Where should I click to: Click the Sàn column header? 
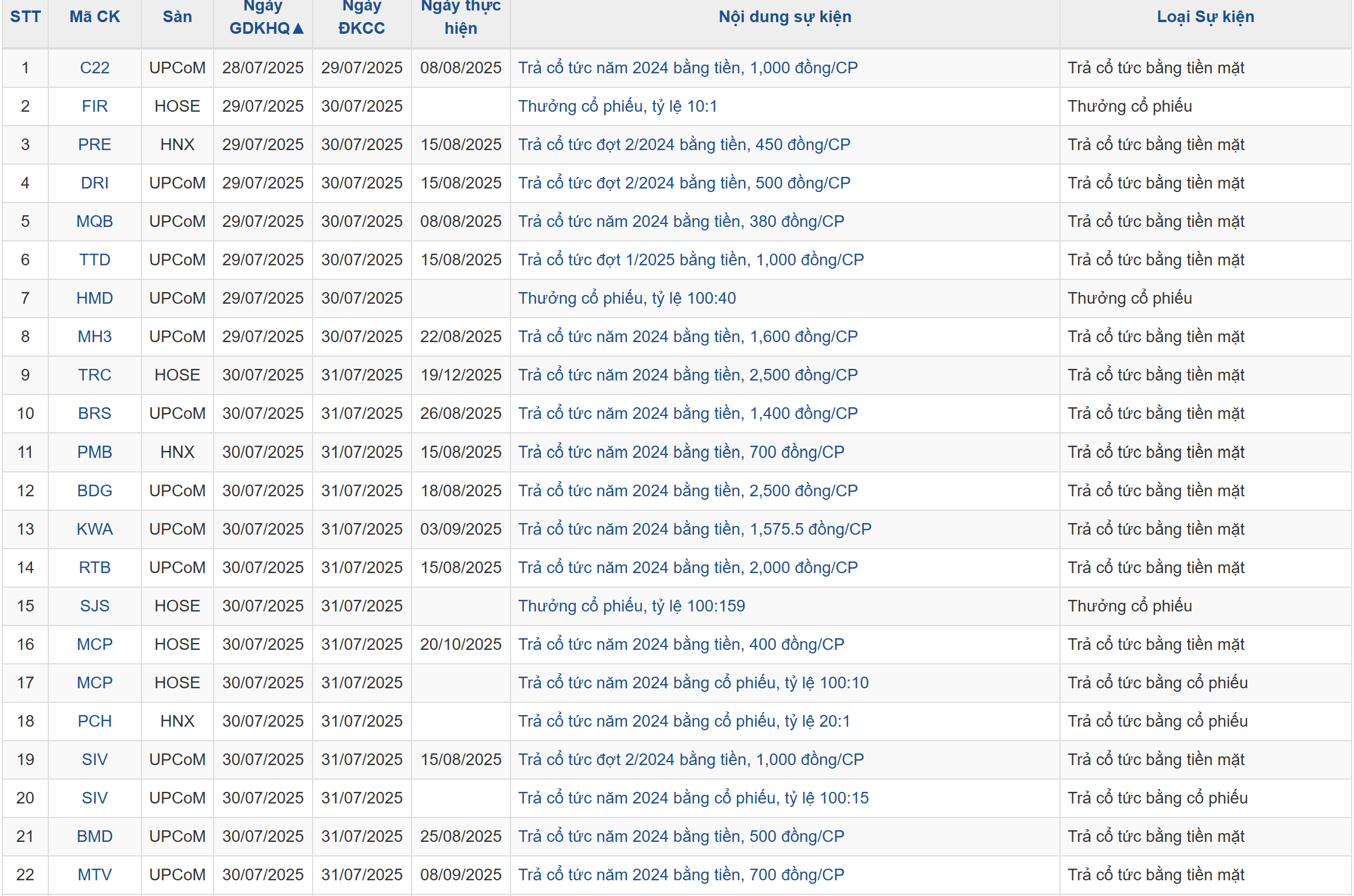pos(178,17)
